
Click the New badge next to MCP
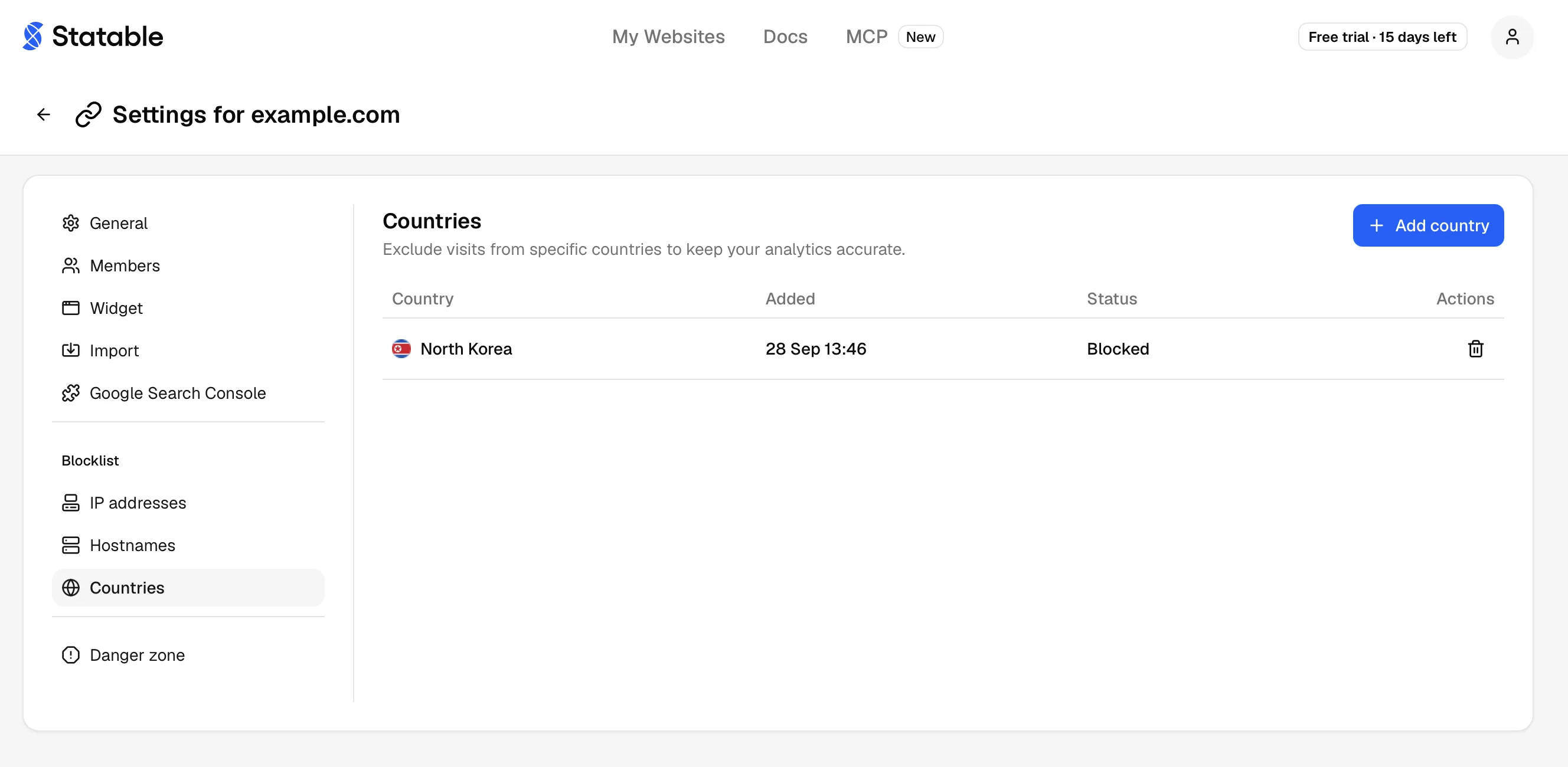pos(920,37)
